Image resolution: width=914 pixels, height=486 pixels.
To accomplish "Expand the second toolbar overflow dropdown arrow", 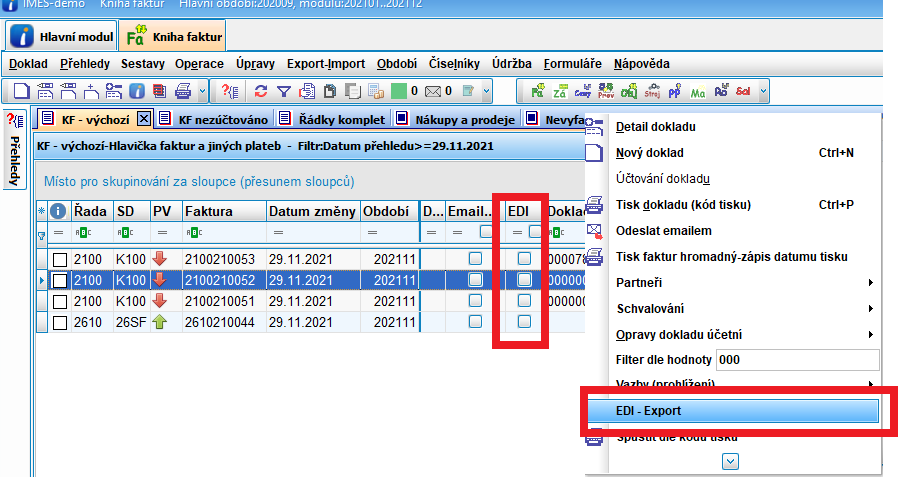I will tap(486, 91).
